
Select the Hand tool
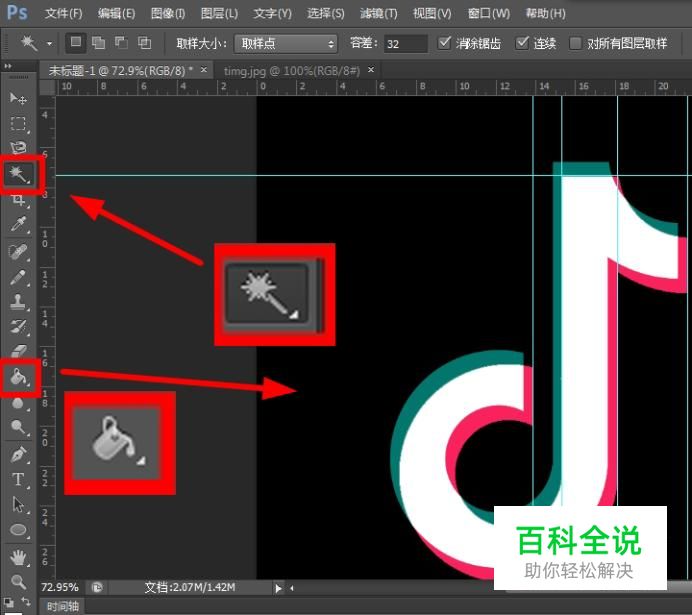pos(18,558)
